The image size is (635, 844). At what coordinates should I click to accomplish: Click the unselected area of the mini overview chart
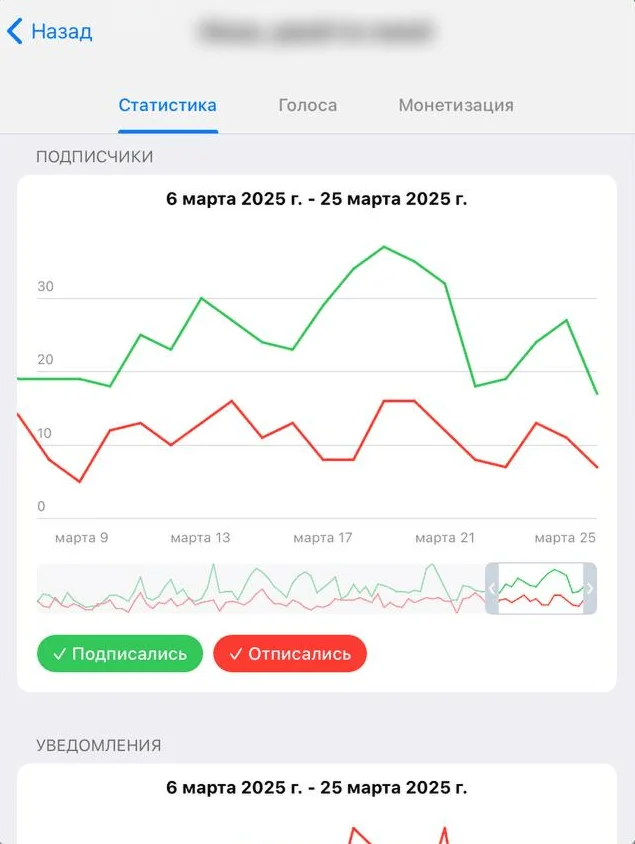260,589
